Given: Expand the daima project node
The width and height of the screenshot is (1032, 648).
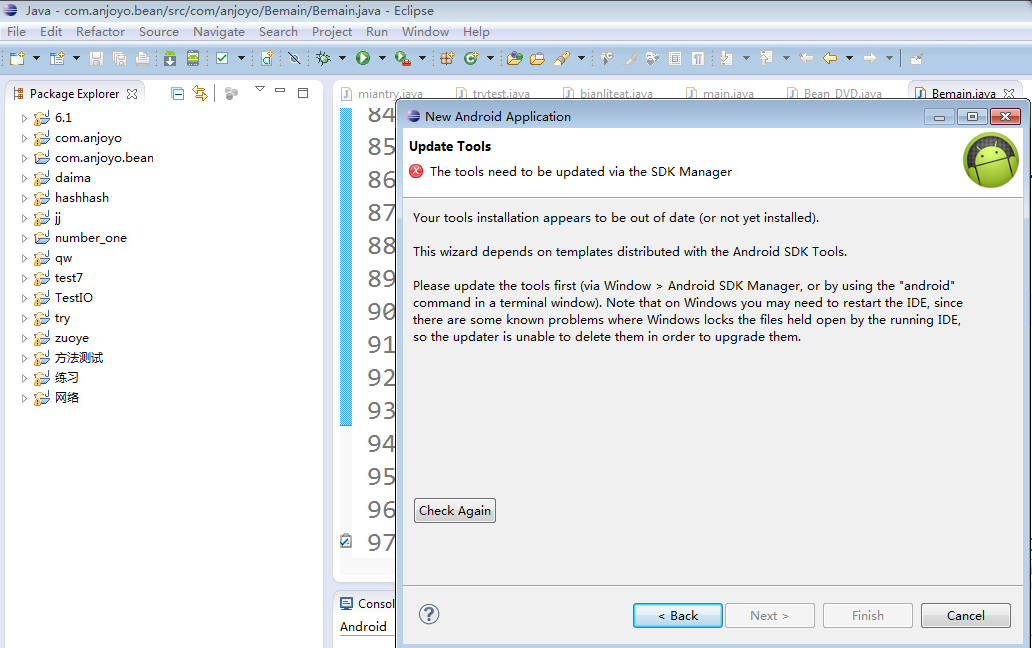Looking at the screenshot, I should 24,178.
